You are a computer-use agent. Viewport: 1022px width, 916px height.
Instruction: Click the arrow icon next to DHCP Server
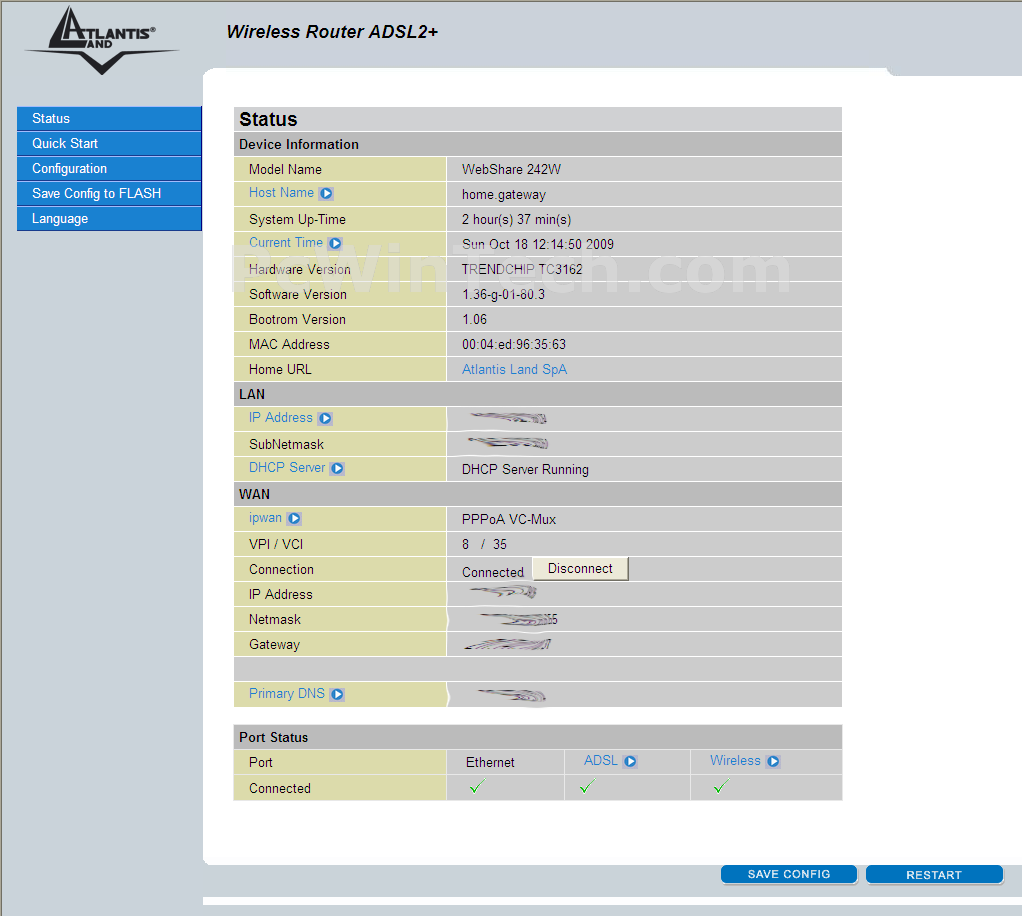pyautogui.click(x=337, y=468)
